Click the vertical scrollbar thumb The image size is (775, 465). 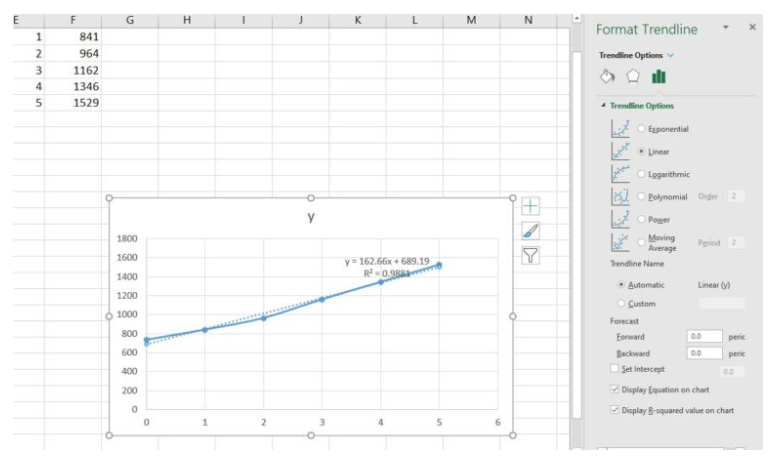(x=576, y=235)
